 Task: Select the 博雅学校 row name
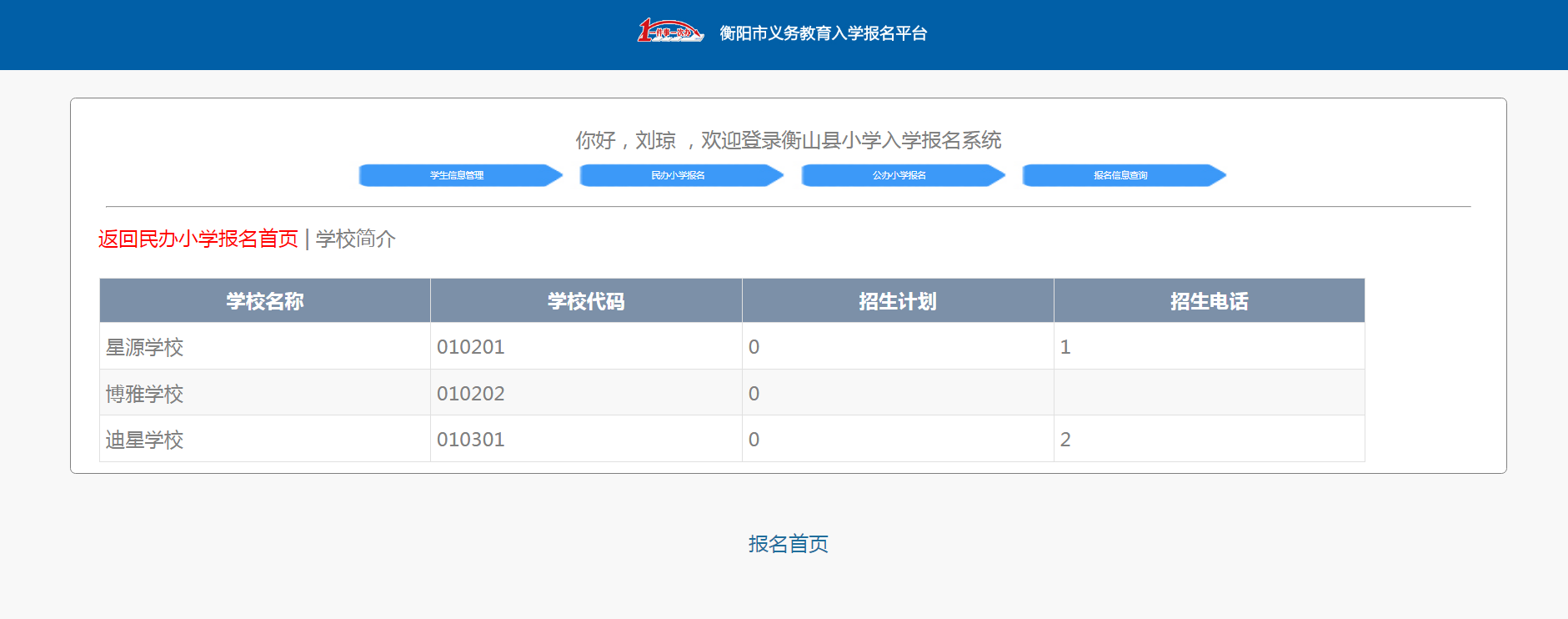(x=145, y=394)
